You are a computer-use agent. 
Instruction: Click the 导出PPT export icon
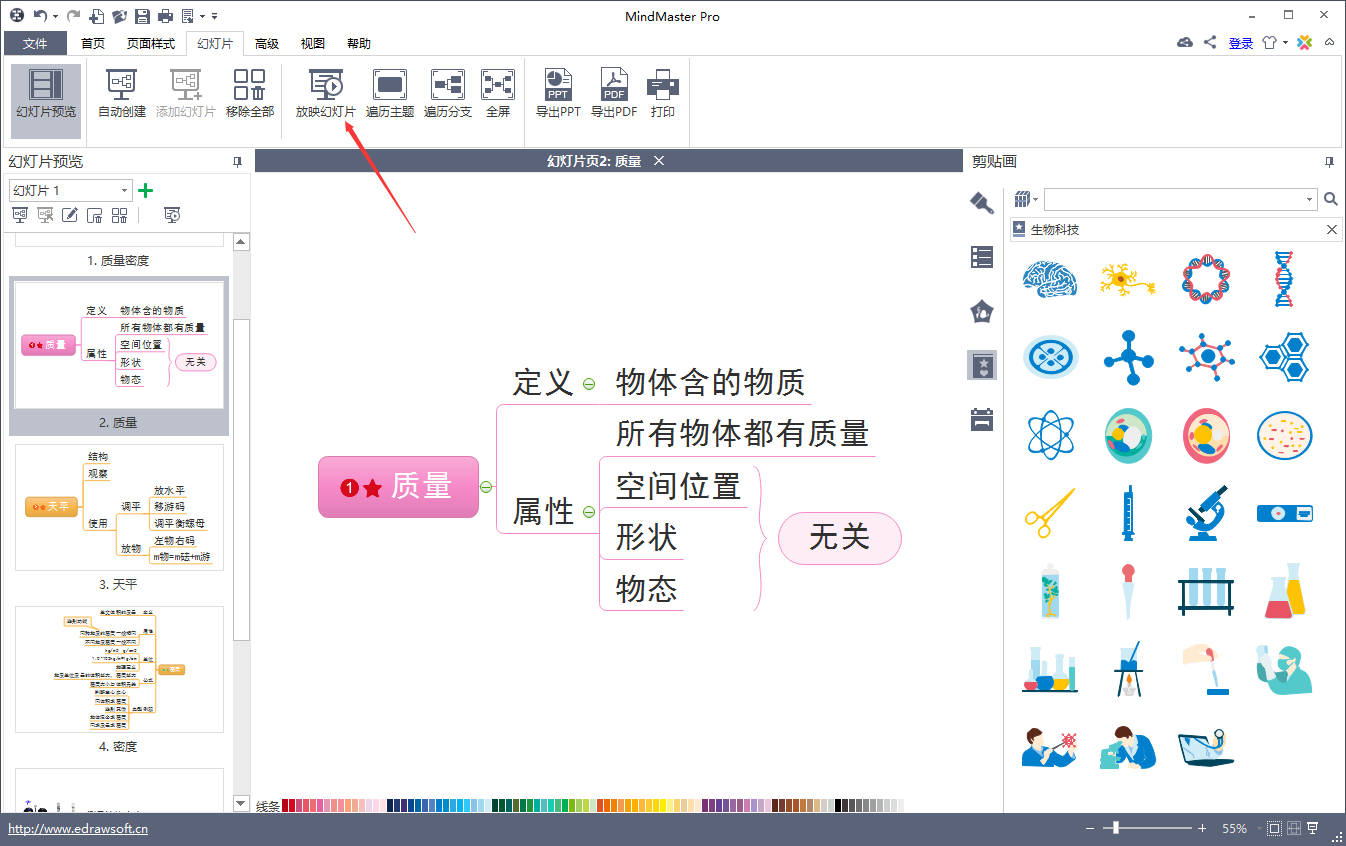click(x=557, y=85)
